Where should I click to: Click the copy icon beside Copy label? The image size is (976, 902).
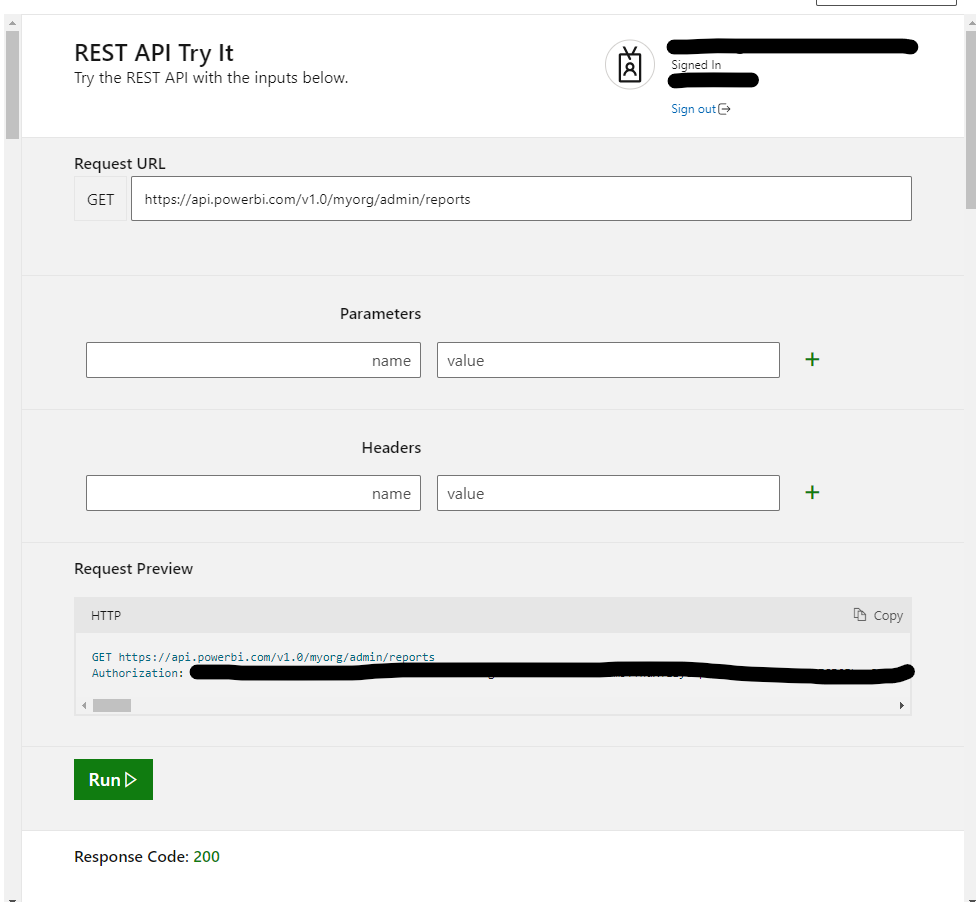[x=860, y=614]
